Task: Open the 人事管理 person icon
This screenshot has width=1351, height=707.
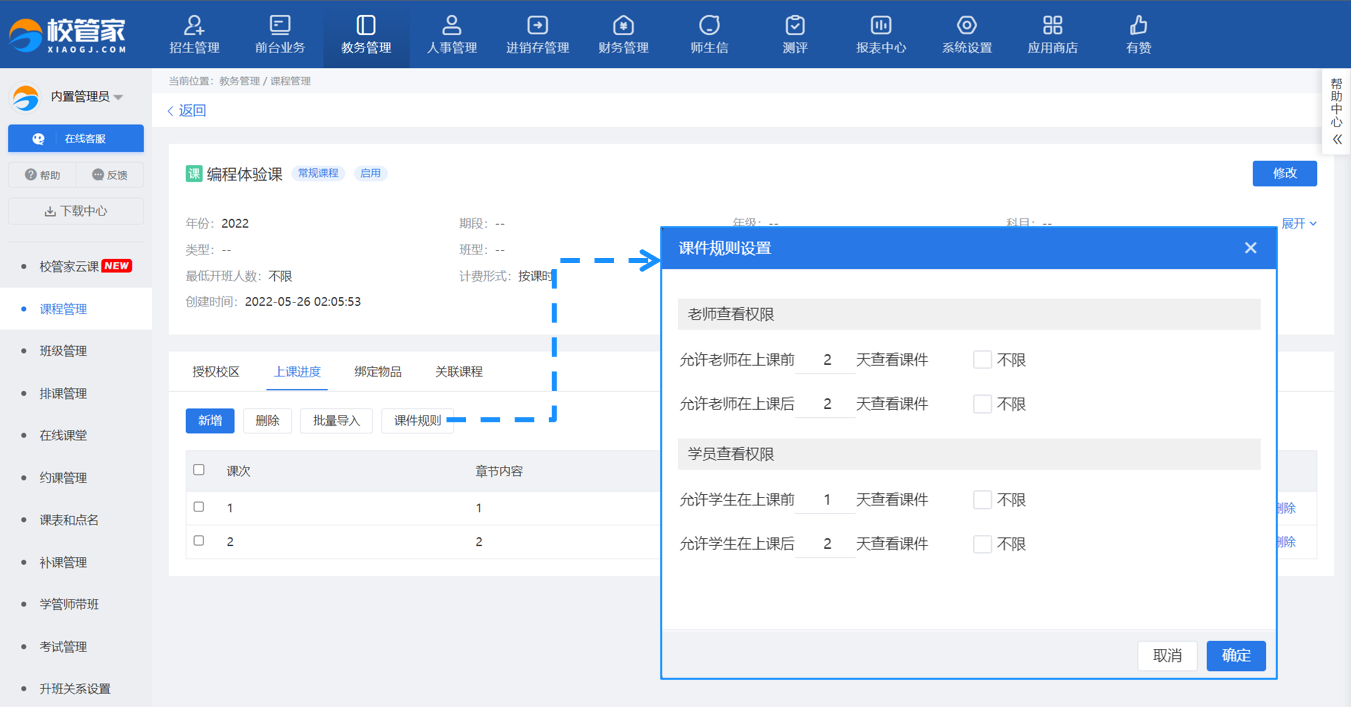Action: click(452, 26)
